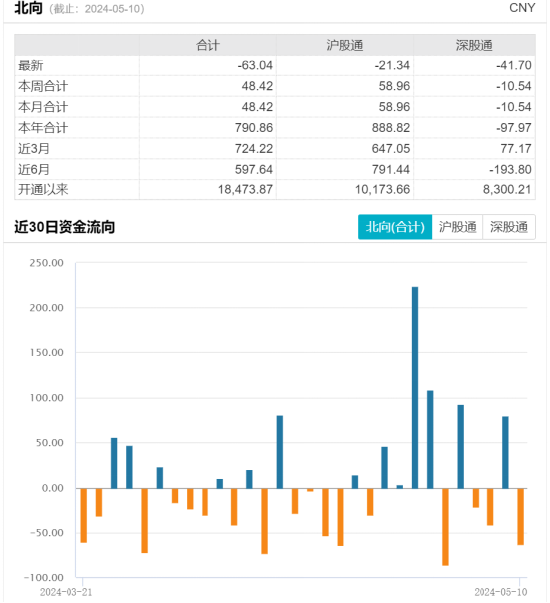550x603 pixels.
Task: Click the -41.70 value cell
Action: pos(514,65)
